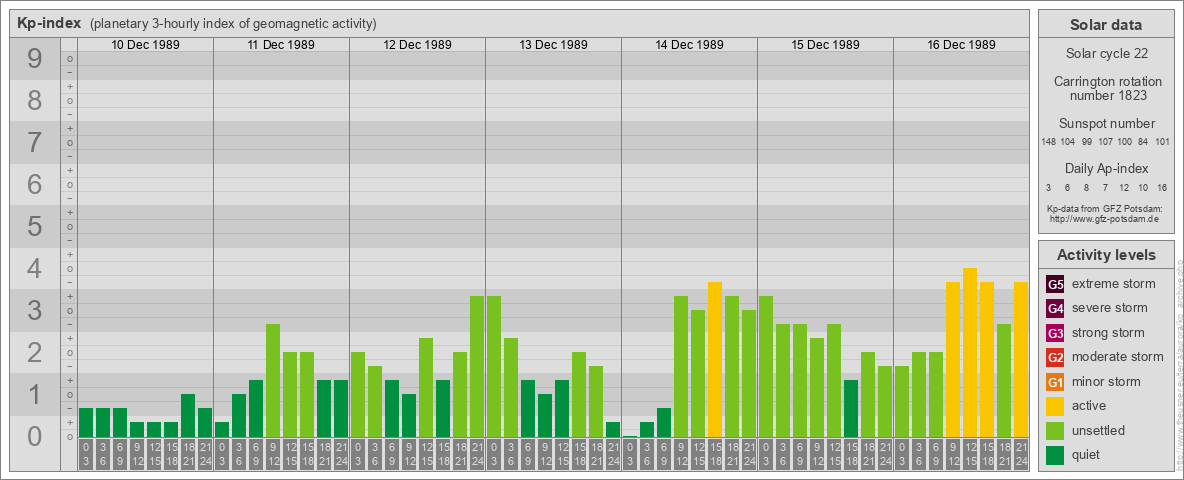Click the light green 18-21h bar on 16 Dec
Image resolution: width=1184 pixels, height=480 pixels.
coord(1004,380)
